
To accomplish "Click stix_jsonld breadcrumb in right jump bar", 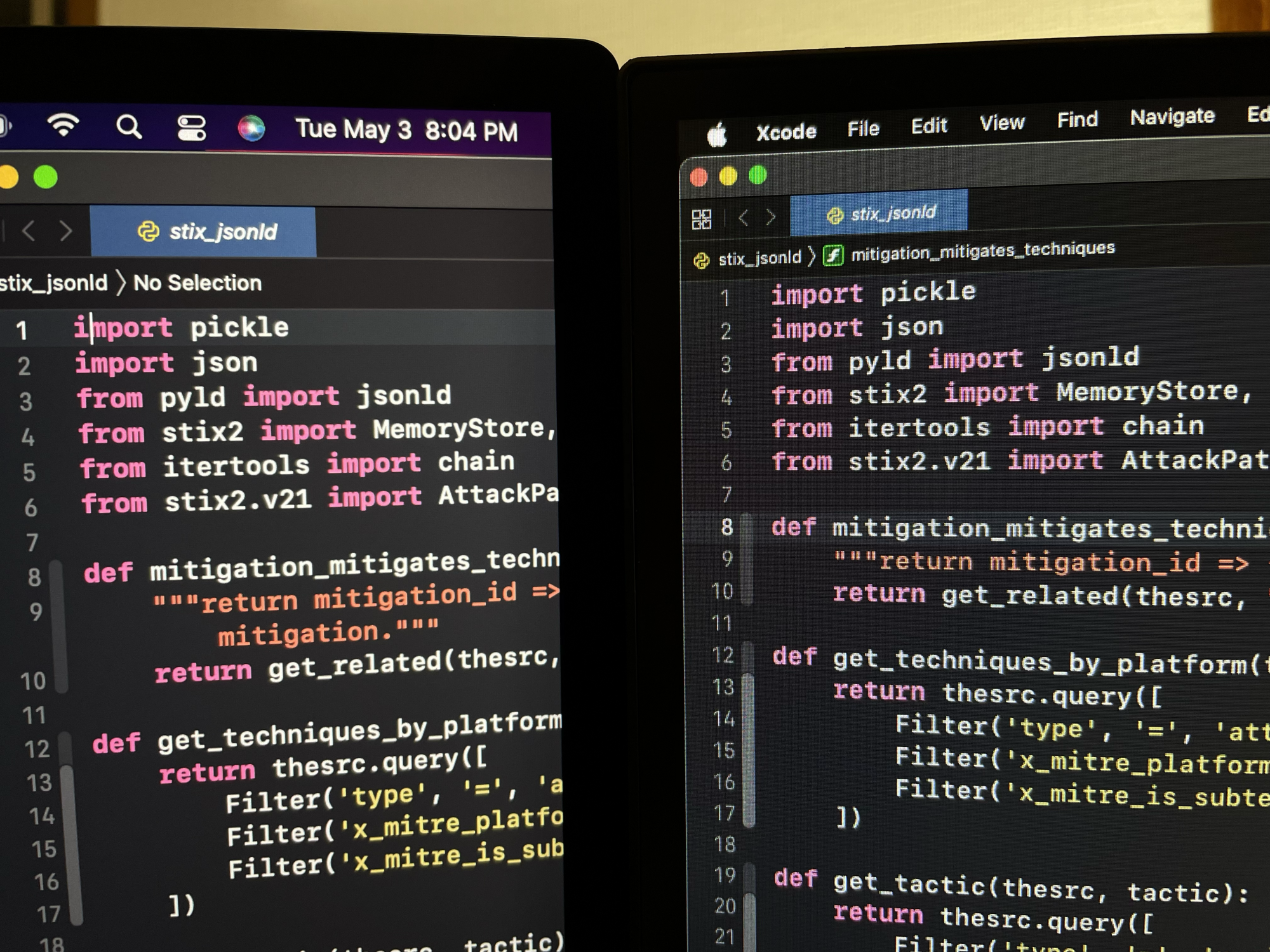I will (759, 258).
